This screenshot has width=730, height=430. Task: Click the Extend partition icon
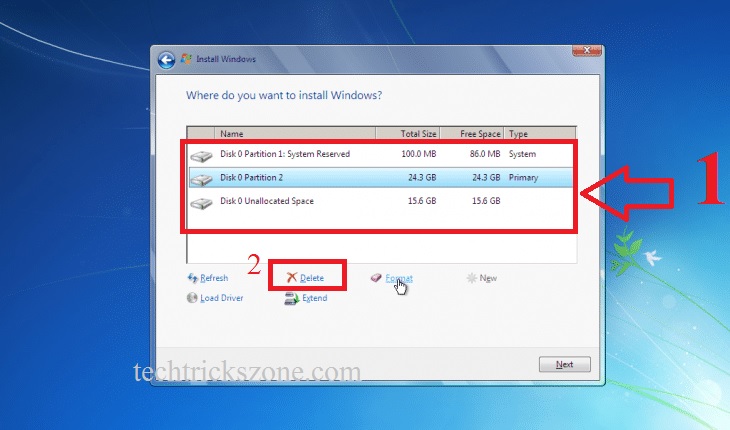pos(291,298)
